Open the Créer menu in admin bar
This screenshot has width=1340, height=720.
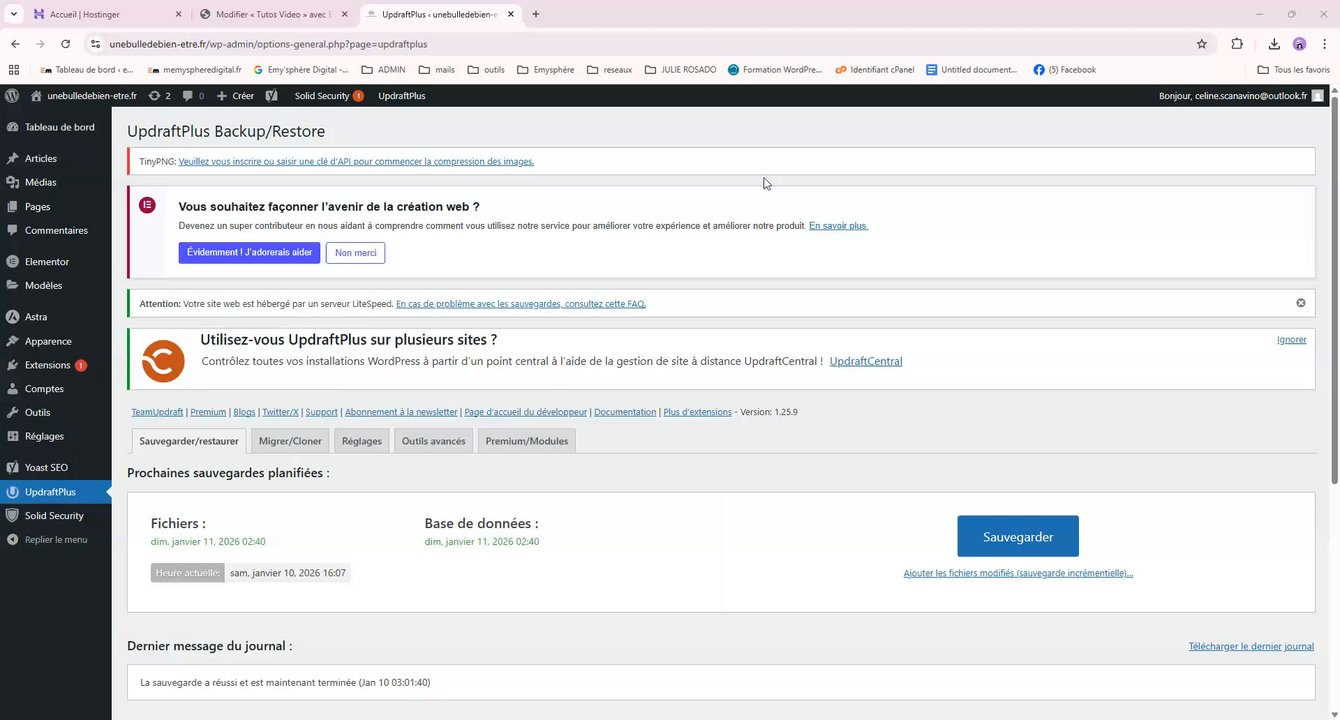(235, 96)
